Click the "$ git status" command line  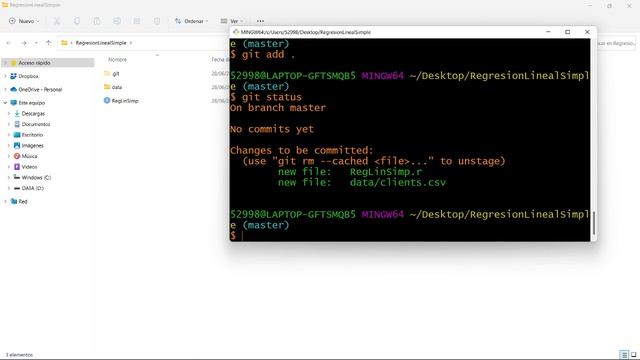[266, 97]
